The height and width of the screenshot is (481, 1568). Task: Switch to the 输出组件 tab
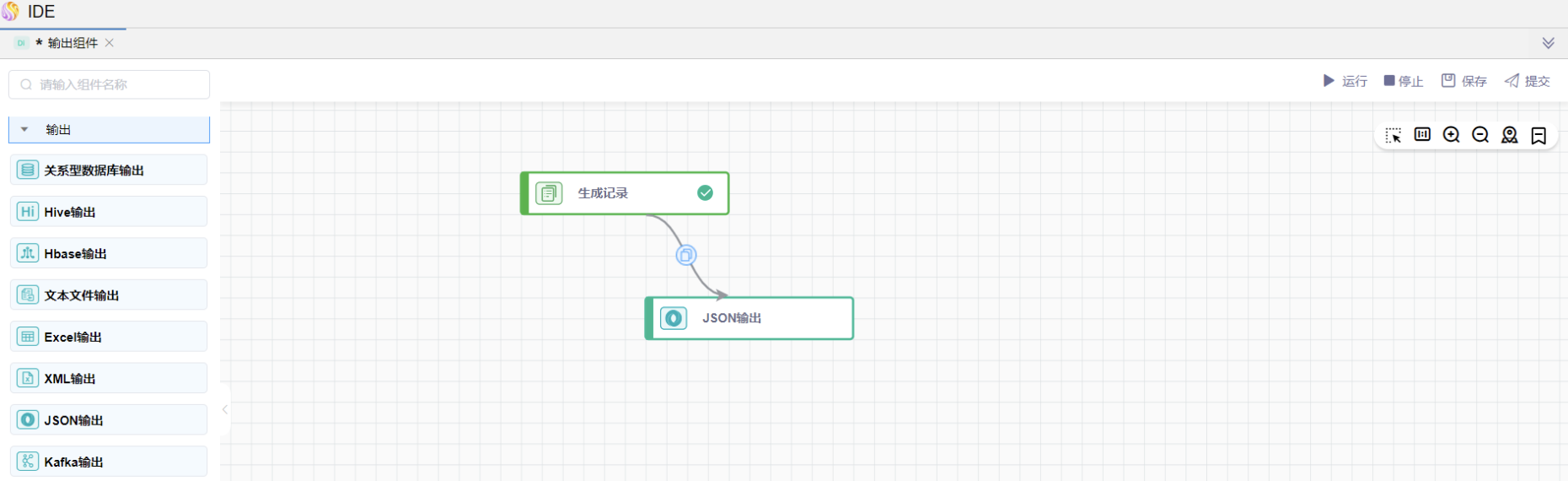click(72, 43)
